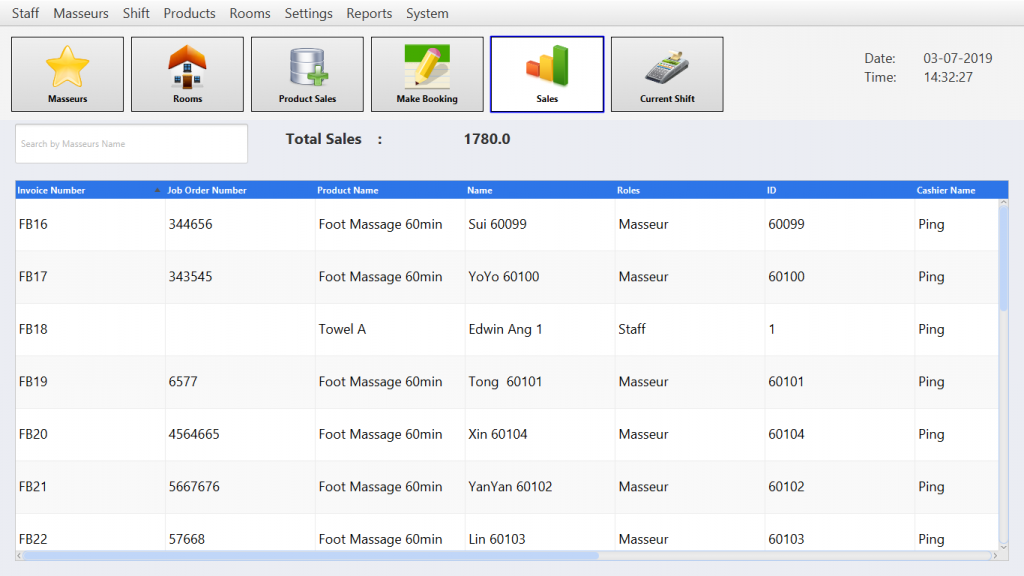Viewport: 1024px width, 576px height.
Task: Open the Products menu
Action: click(x=189, y=13)
